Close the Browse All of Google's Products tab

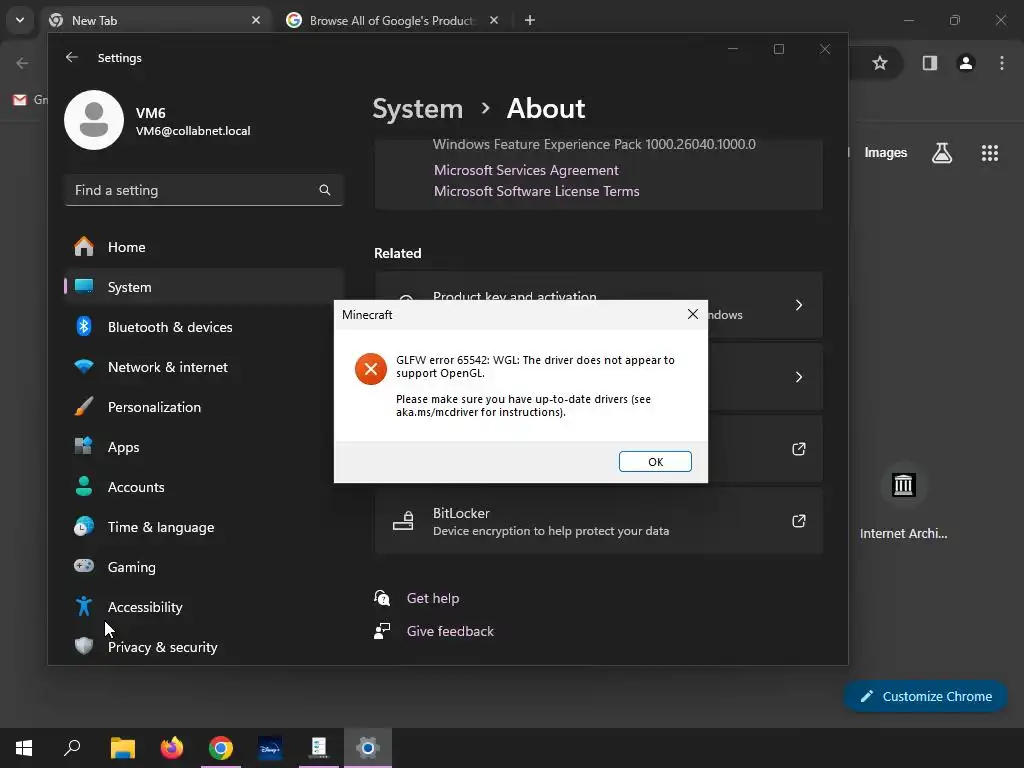494,21
